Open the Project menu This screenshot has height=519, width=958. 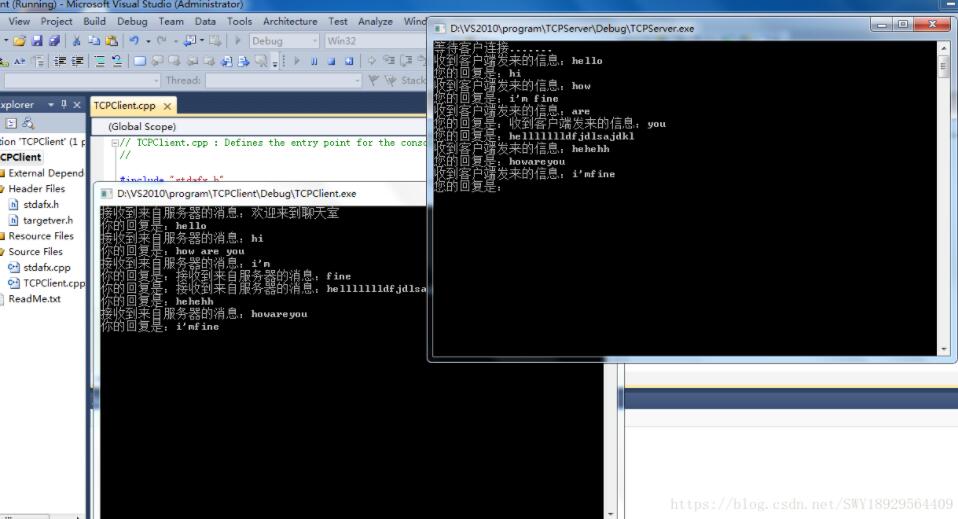[56, 21]
